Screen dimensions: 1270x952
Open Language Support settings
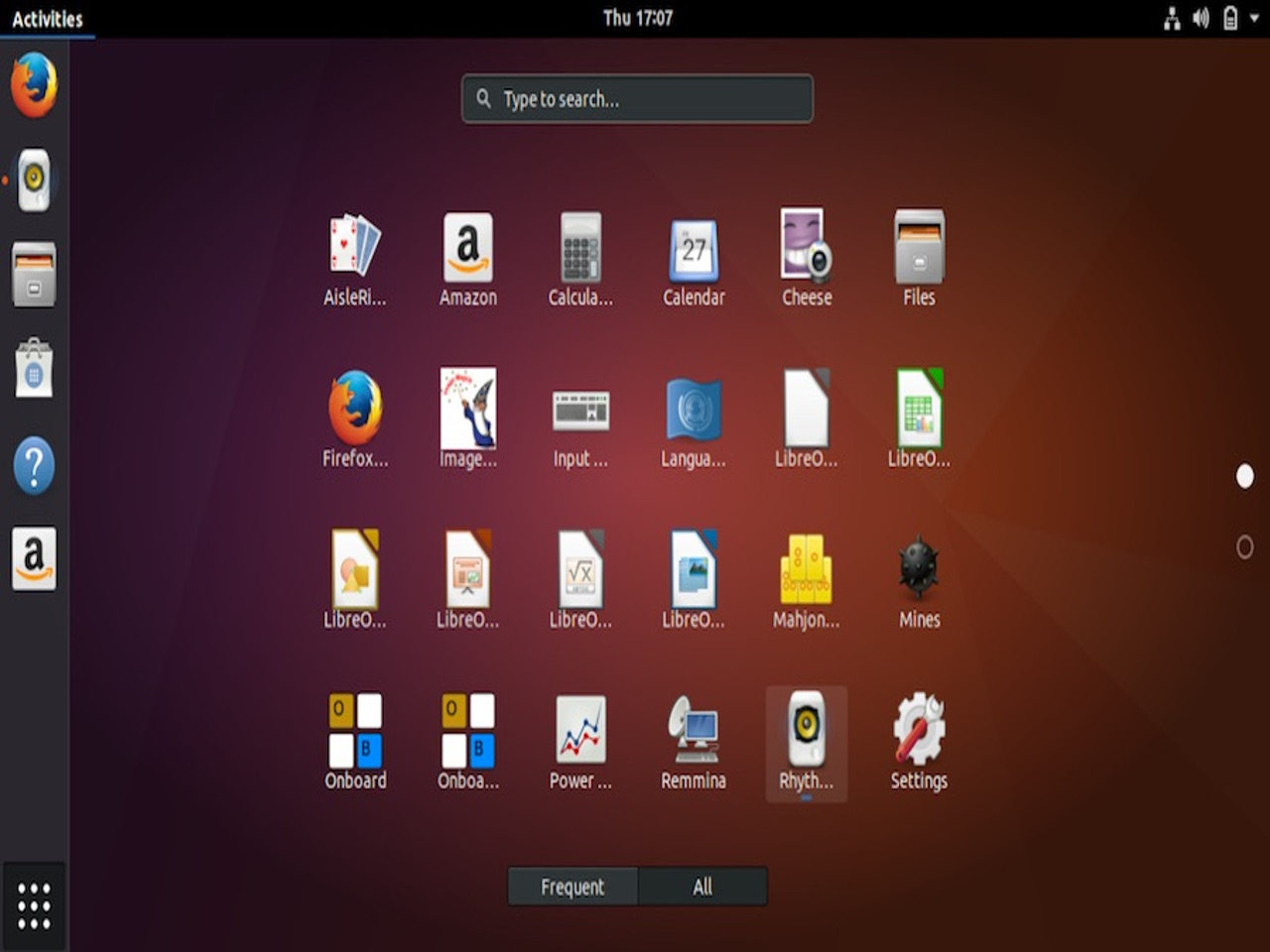(x=694, y=412)
